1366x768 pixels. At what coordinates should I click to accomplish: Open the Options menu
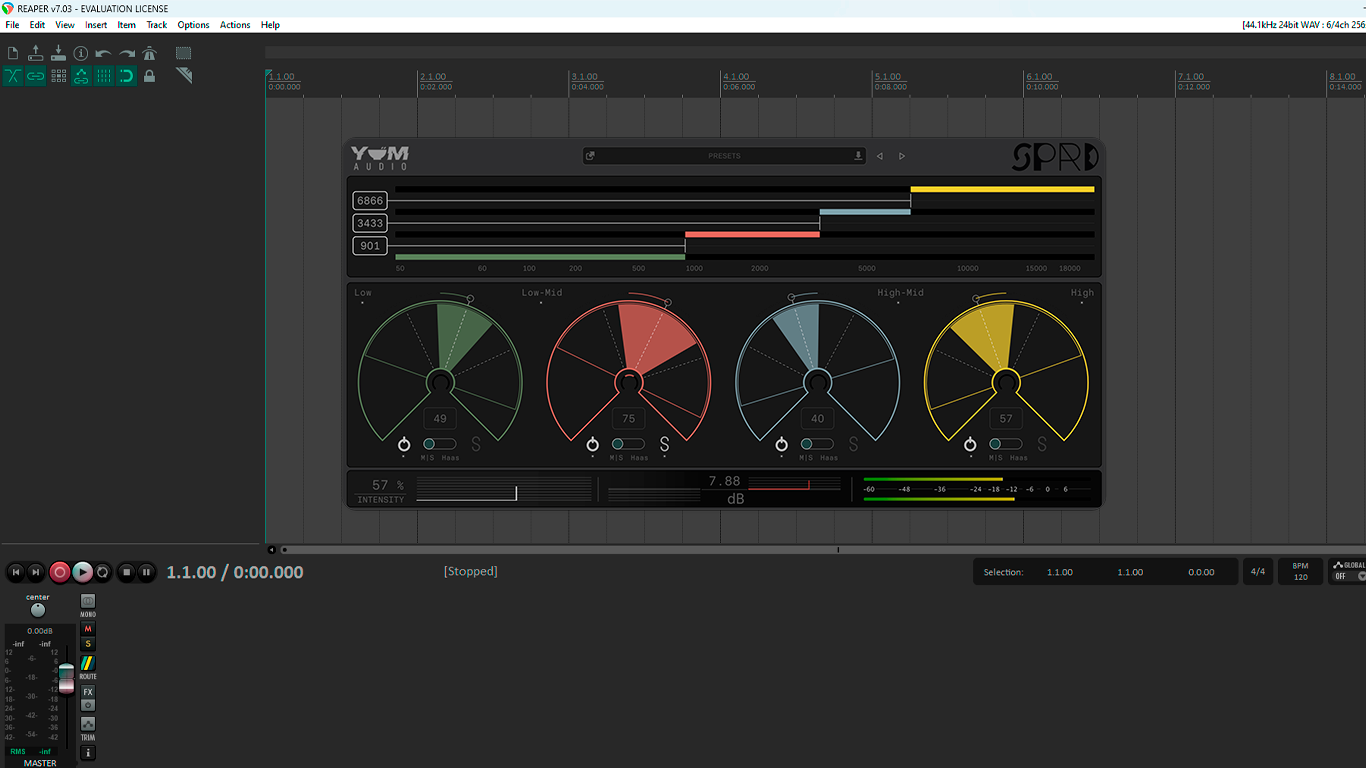[x=193, y=25]
